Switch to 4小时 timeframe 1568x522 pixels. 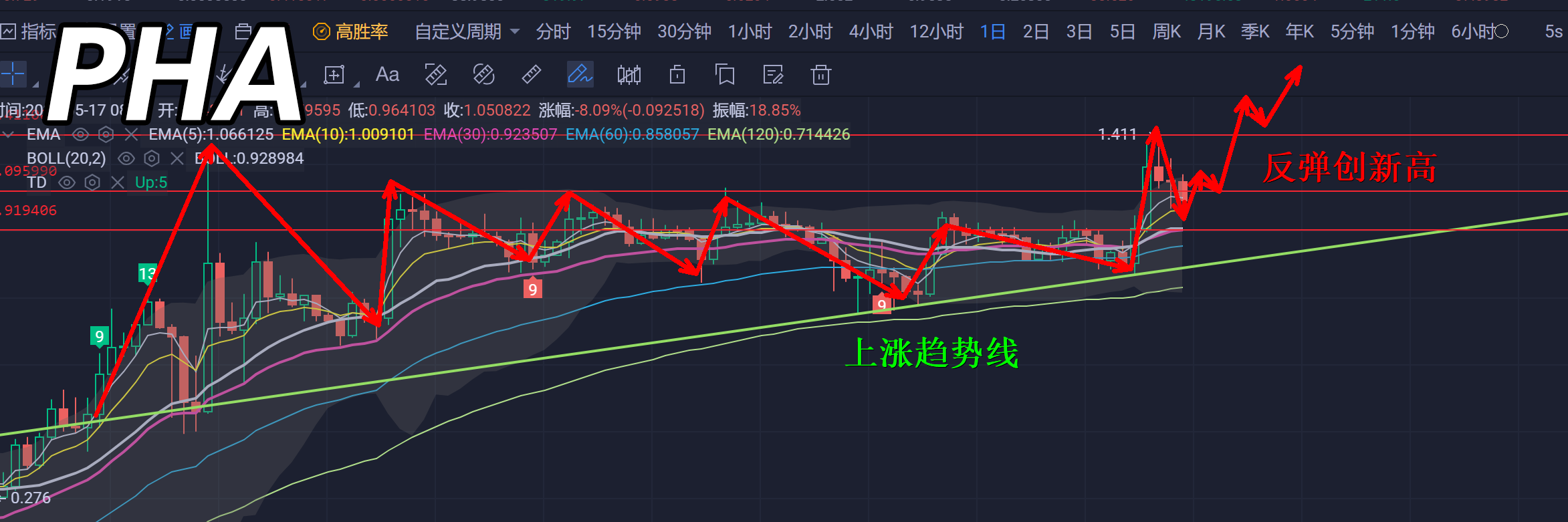pyautogui.click(x=871, y=31)
